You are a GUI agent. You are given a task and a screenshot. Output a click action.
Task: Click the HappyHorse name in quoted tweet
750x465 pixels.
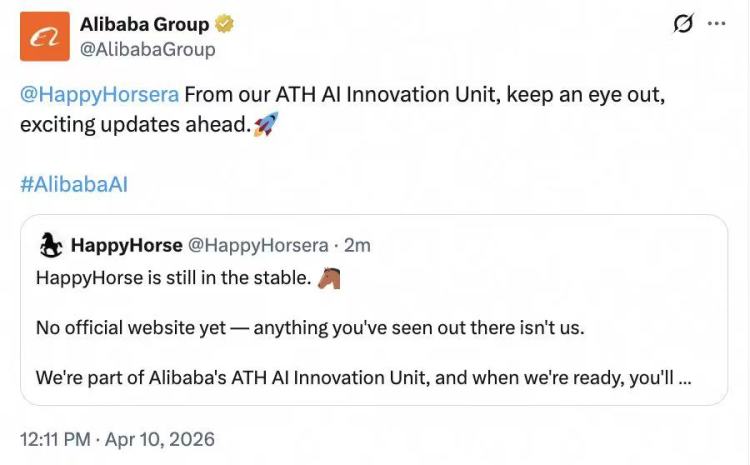126,245
